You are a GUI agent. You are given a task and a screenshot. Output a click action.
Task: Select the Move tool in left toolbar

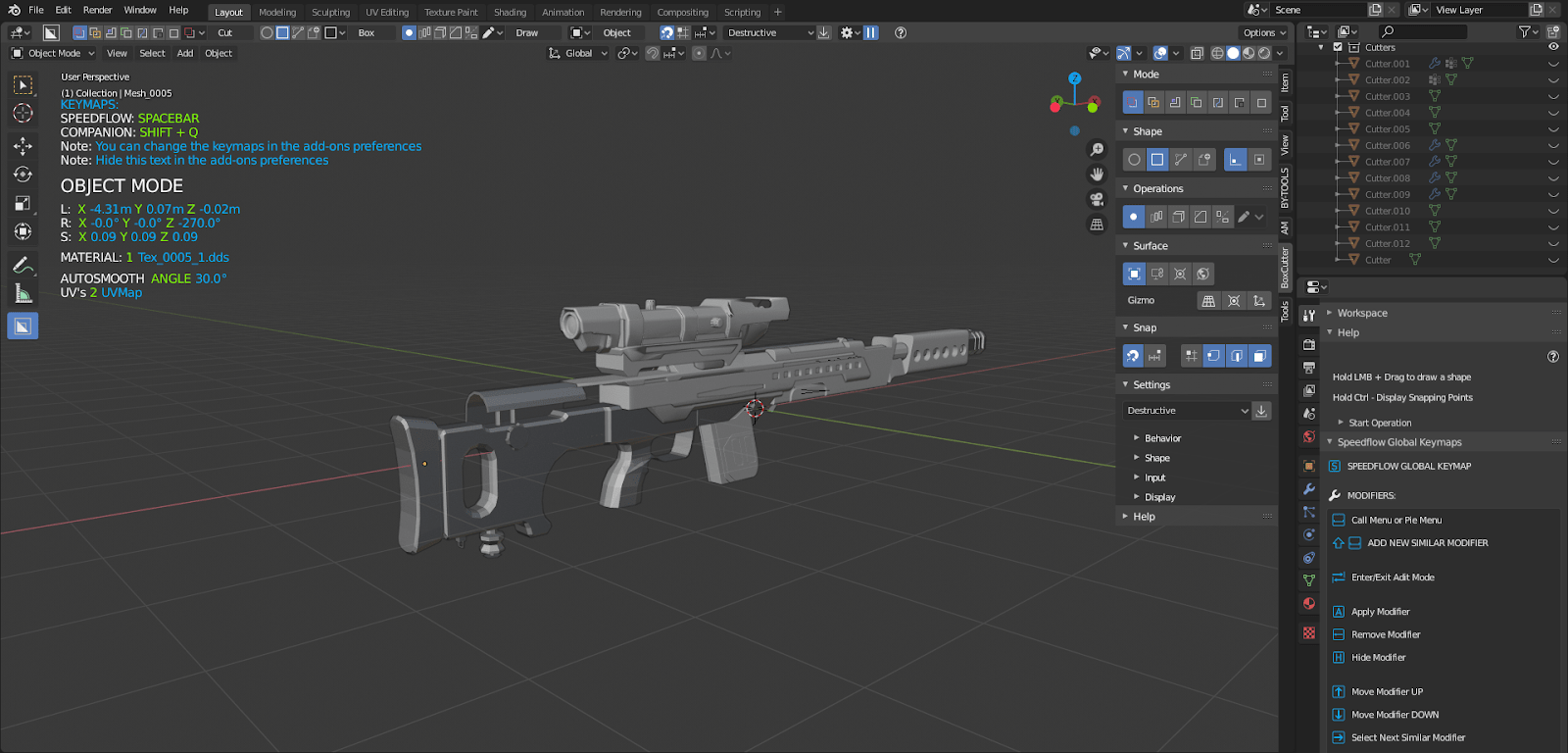pos(23,146)
